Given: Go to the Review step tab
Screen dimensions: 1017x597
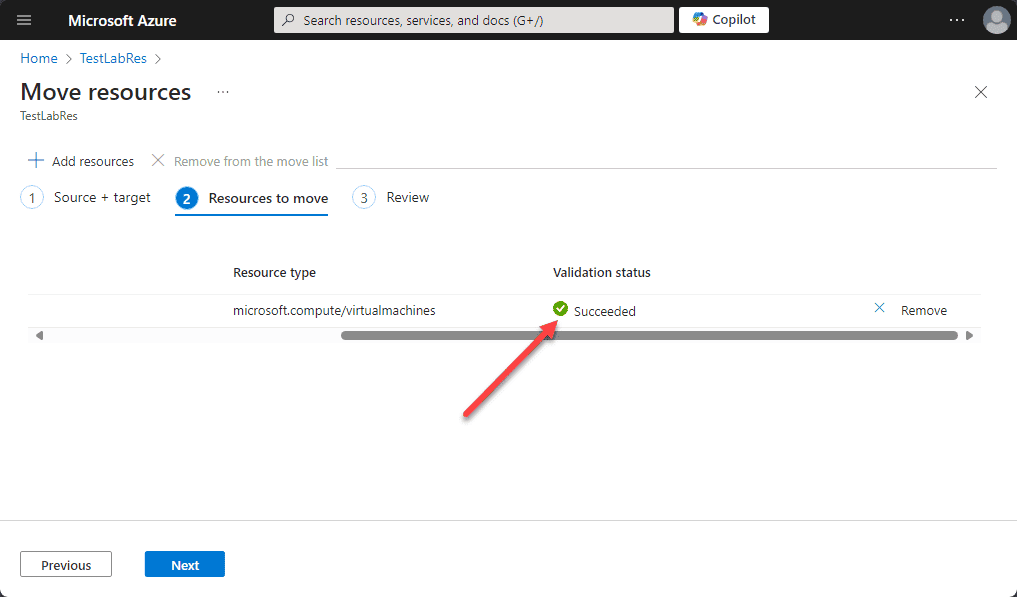Looking at the screenshot, I should pyautogui.click(x=390, y=197).
